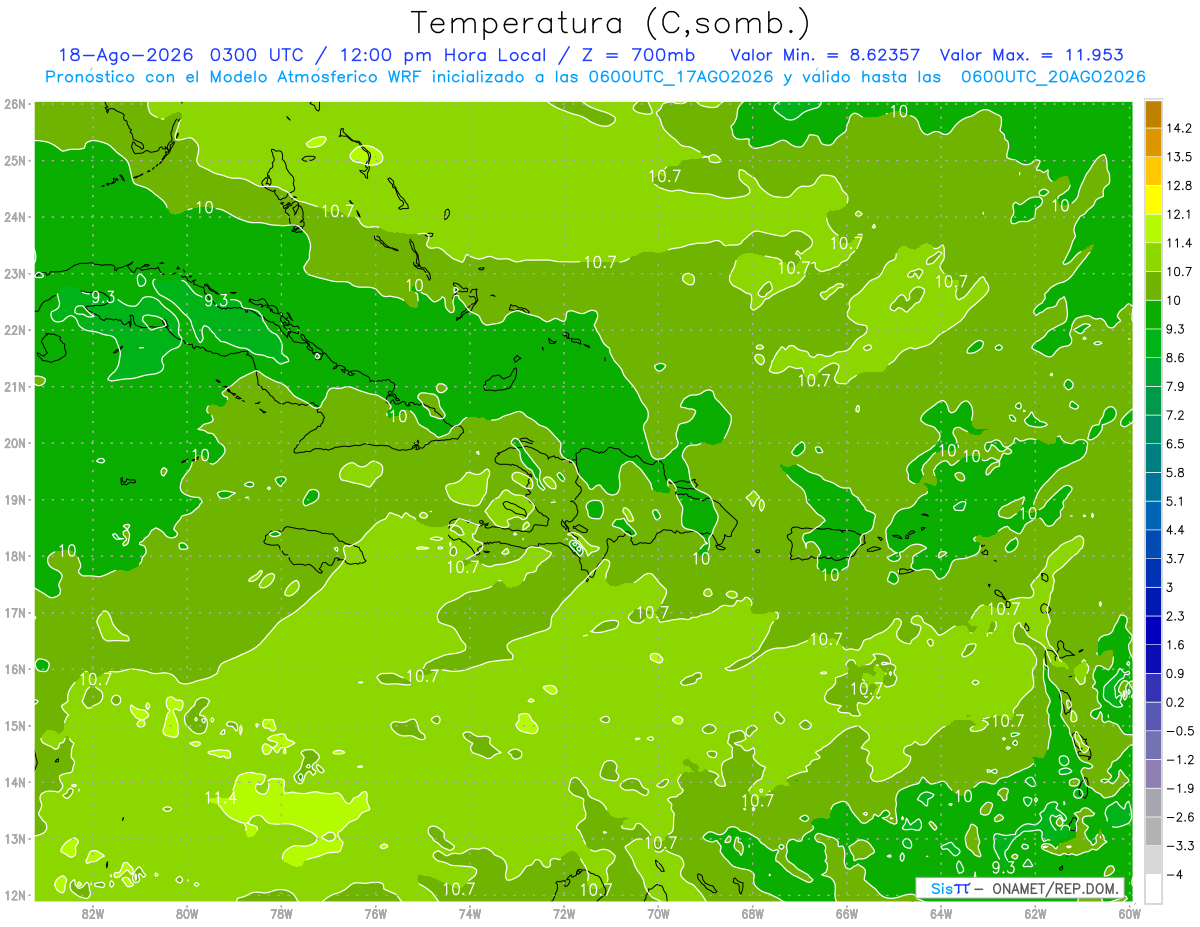Click the 26N latitude label
1200x927 pixels.
pyautogui.click(x=14, y=104)
